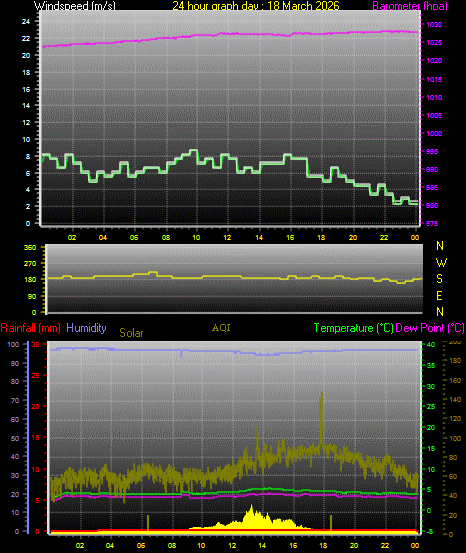Click the "14" windspeed scale value
The height and width of the screenshot is (553, 466).
(x=26, y=105)
